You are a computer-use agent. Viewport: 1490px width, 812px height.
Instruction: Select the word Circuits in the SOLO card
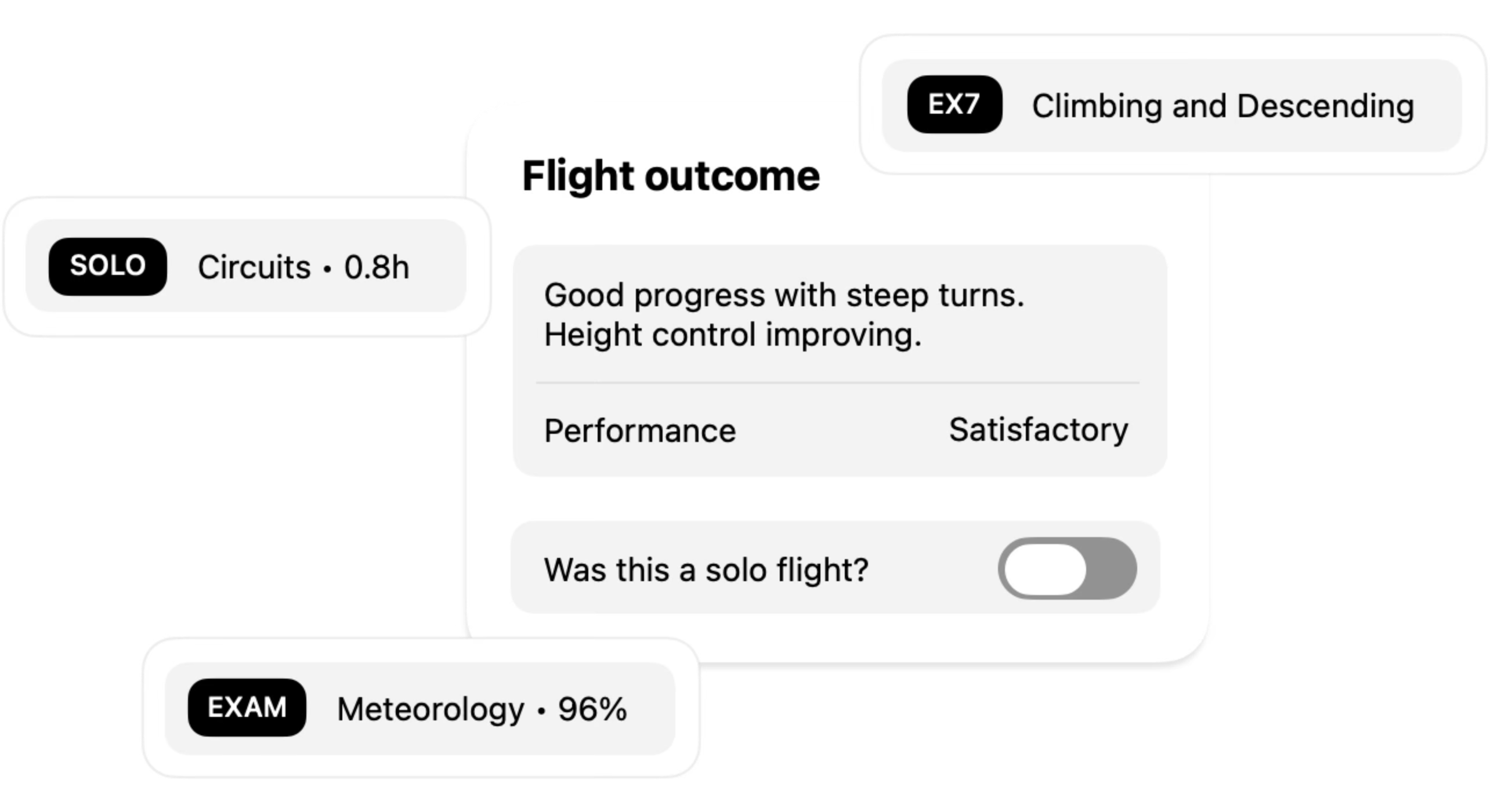[254, 267]
